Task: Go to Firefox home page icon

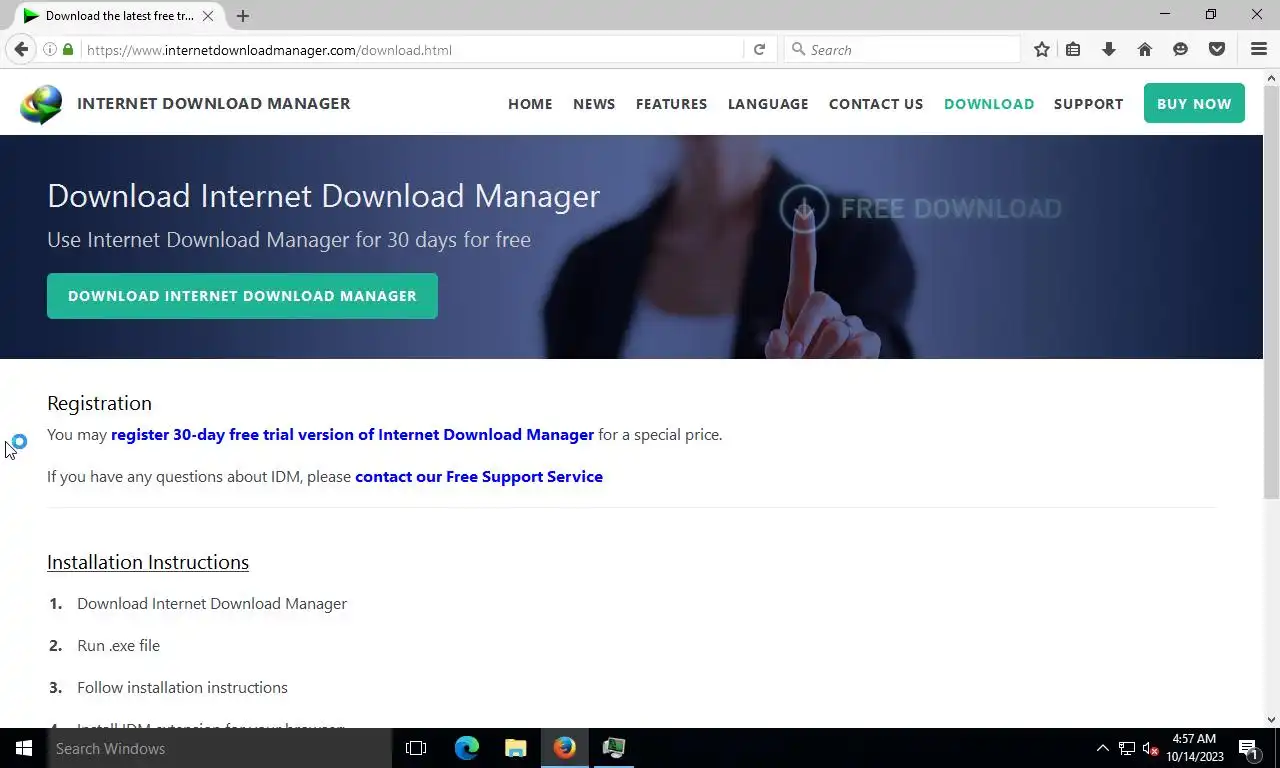Action: pos(1145,49)
